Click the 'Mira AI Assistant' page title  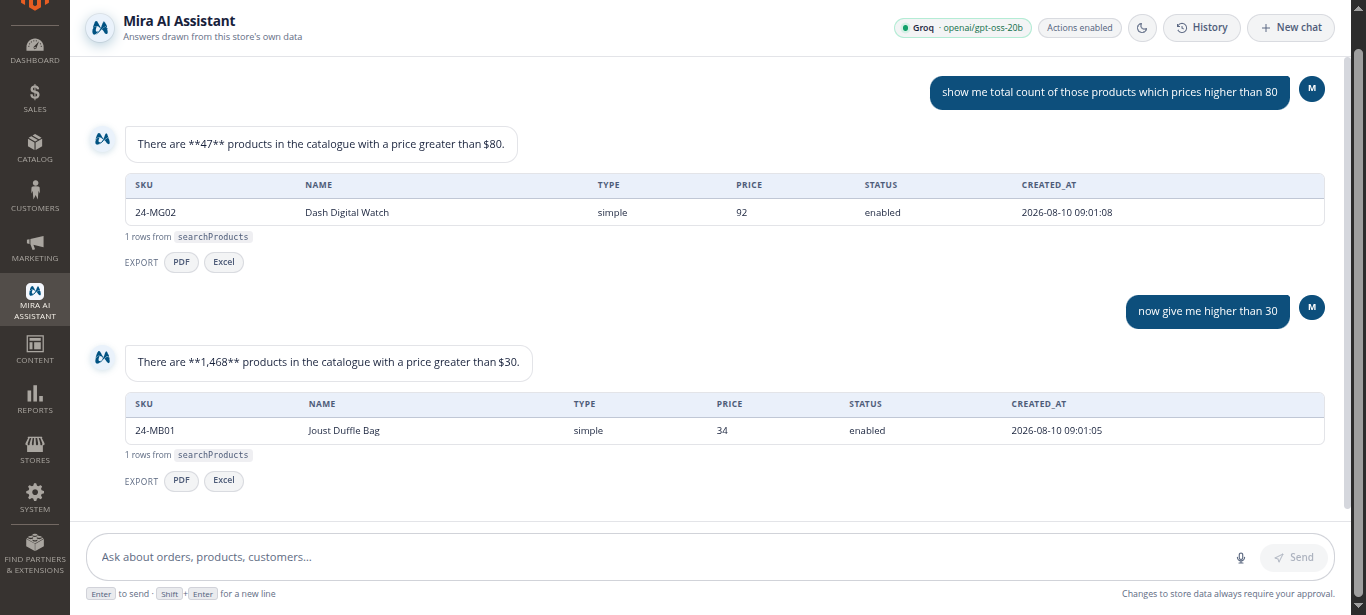coord(180,21)
